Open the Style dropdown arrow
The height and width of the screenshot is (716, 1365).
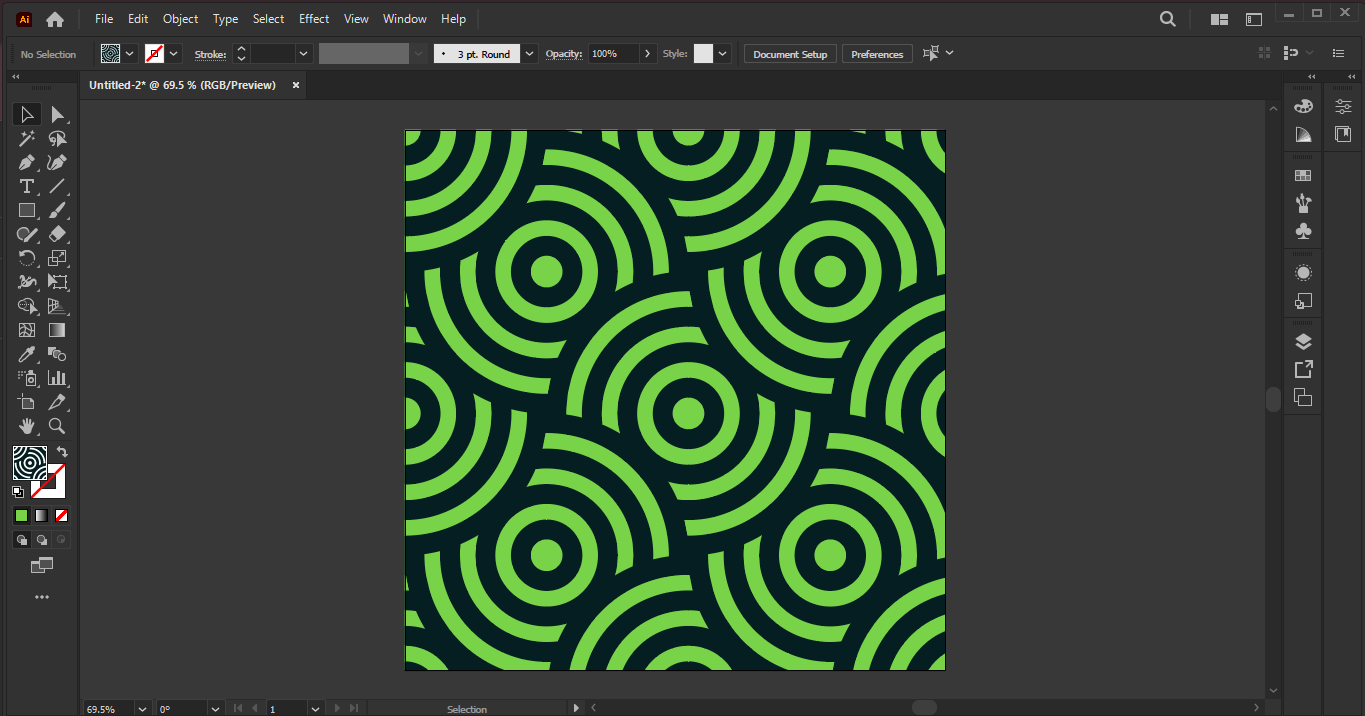coord(723,54)
